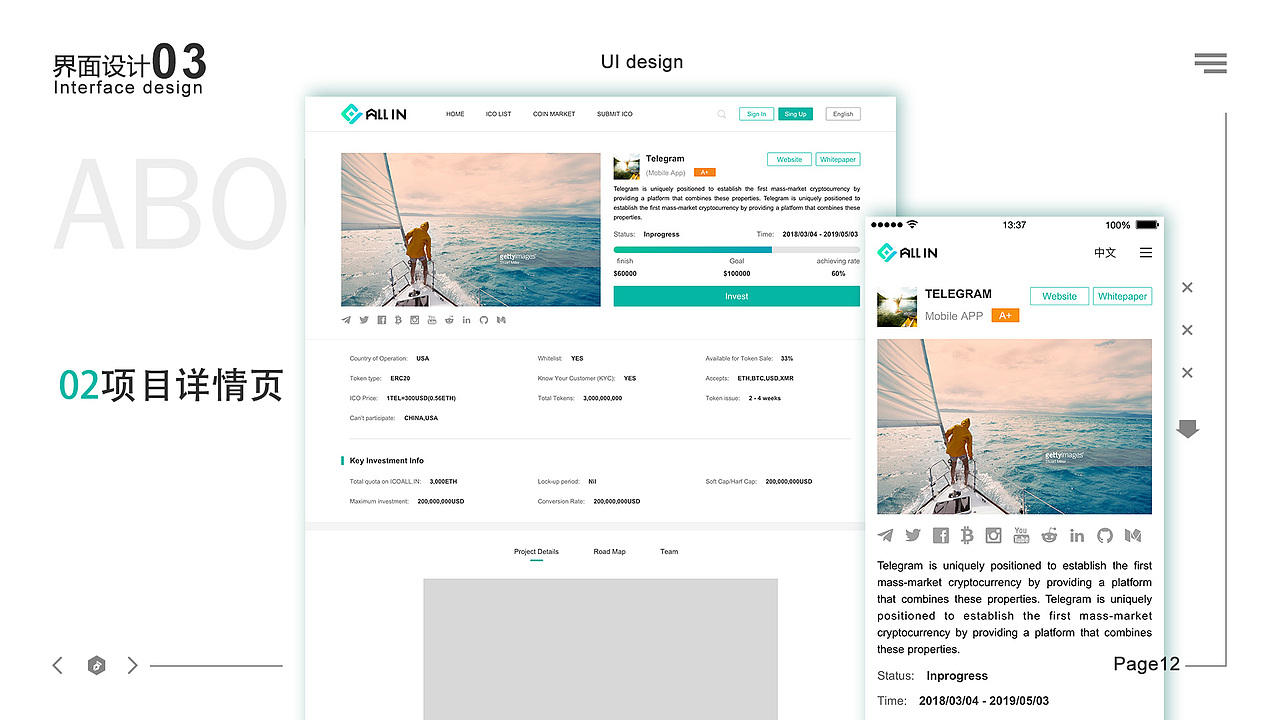This screenshot has height=720, width=1280.
Task: Switch to the Road Map tab
Action: tap(609, 552)
